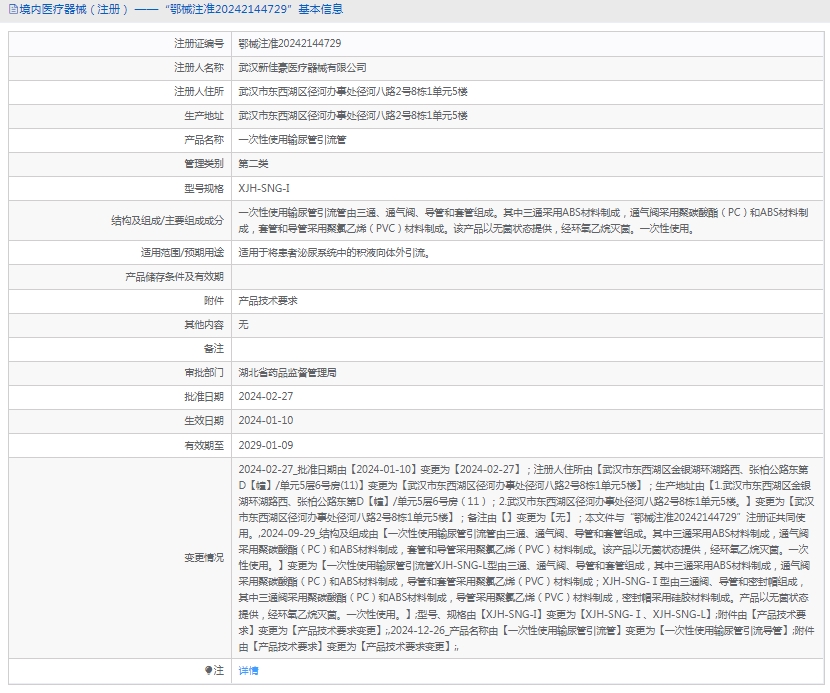Click the 注册人住所 address value
Screen dimensions: 830x693
352,92
